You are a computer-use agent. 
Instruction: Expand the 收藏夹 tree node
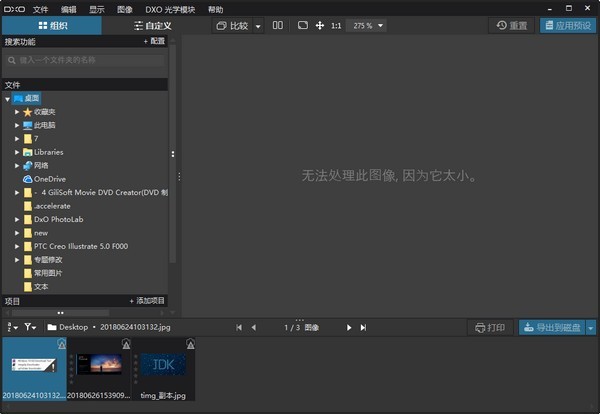click(x=17, y=112)
